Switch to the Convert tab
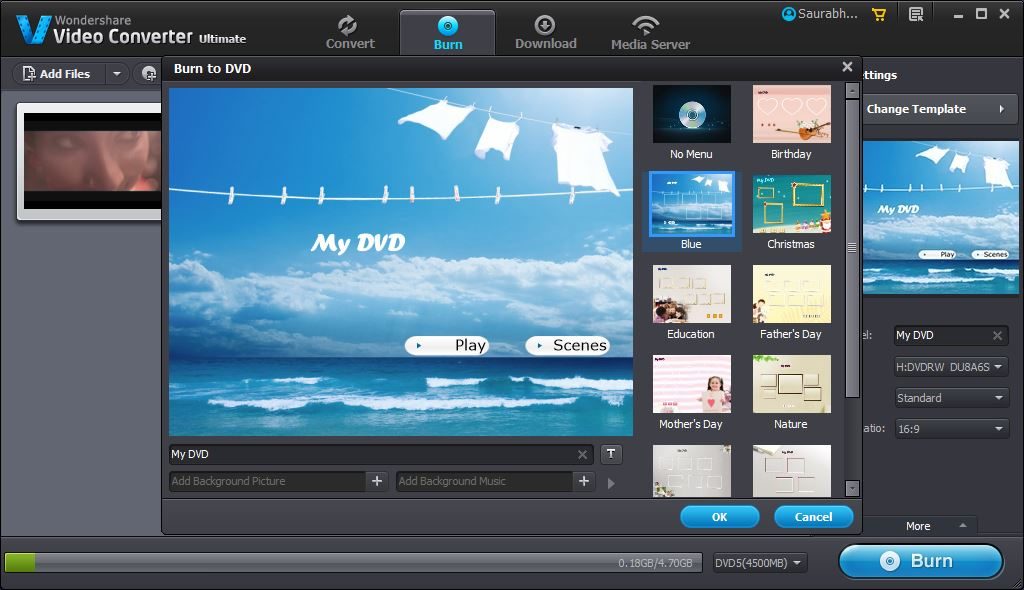 tap(350, 32)
